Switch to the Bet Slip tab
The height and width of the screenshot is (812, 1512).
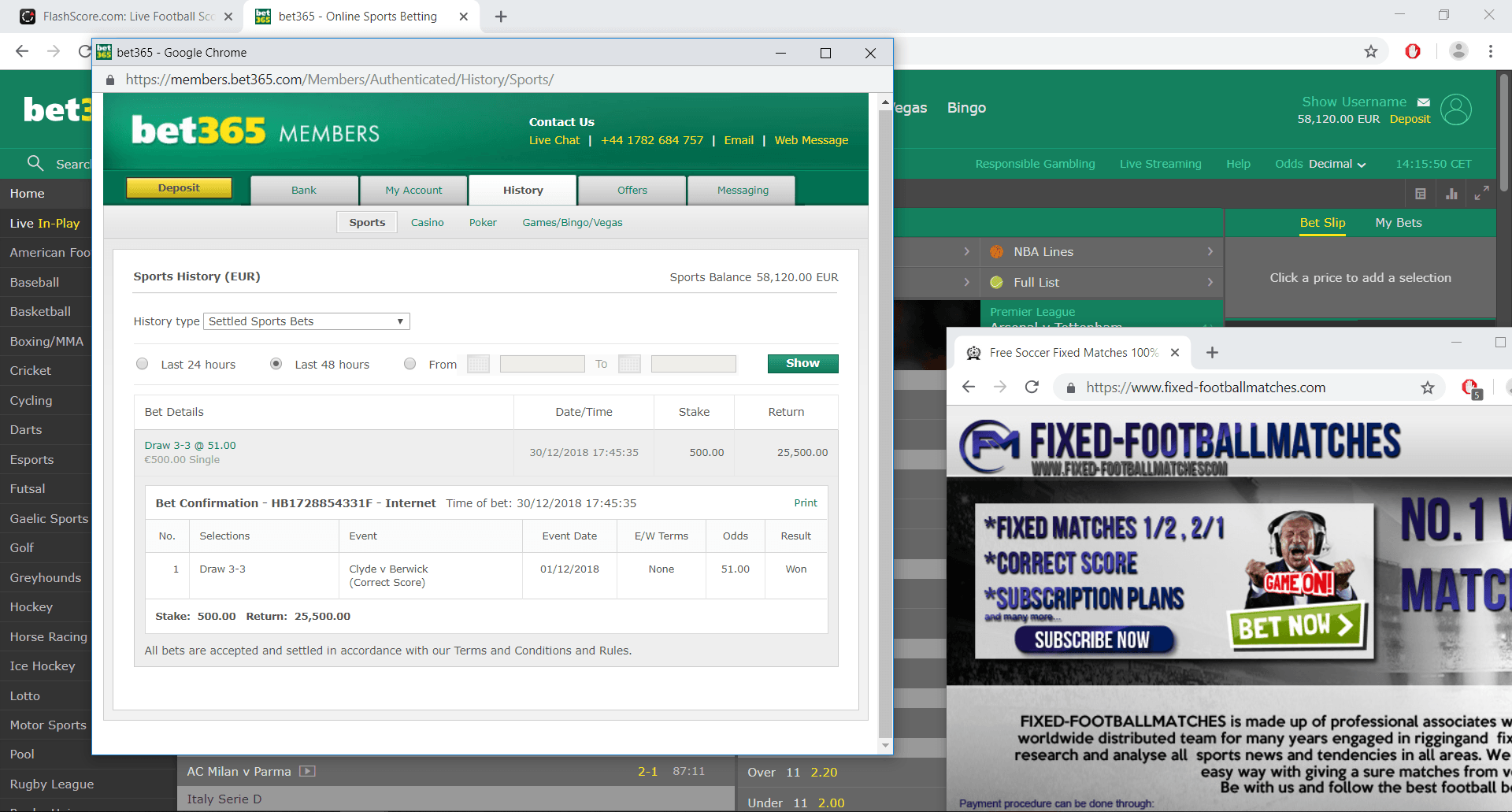click(x=1322, y=223)
